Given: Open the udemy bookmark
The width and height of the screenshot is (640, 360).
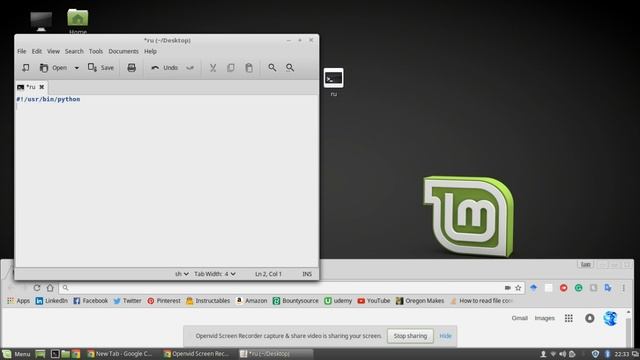Looking at the screenshot, I should (338, 301).
